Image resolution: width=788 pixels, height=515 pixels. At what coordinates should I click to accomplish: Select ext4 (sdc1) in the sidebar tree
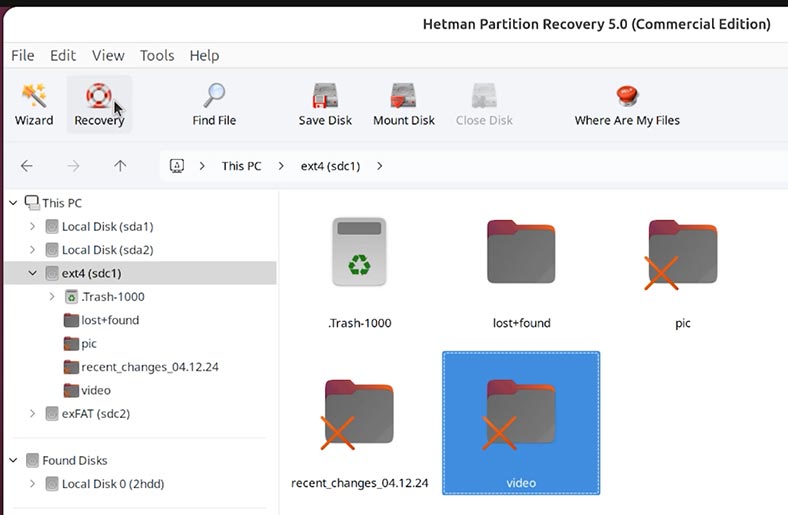click(91, 273)
